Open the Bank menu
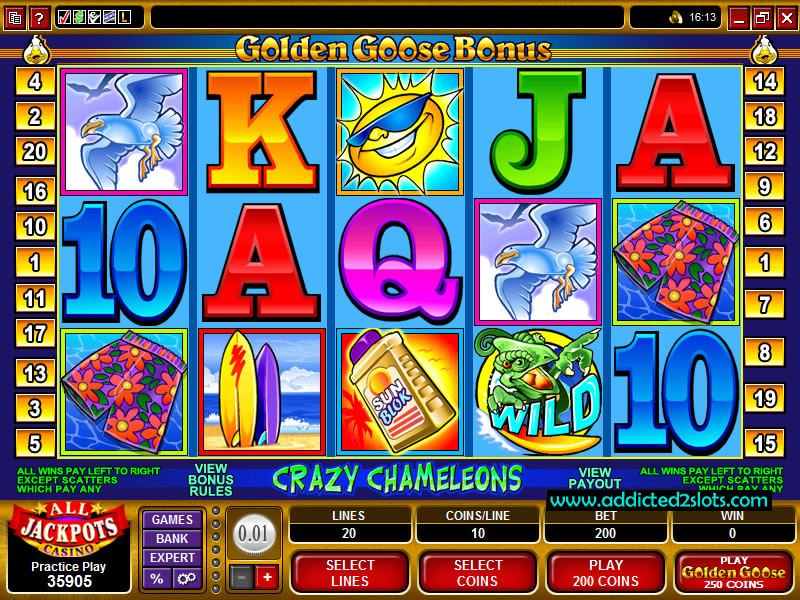Image resolution: width=800 pixels, height=600 pixels. coord(172,538)
